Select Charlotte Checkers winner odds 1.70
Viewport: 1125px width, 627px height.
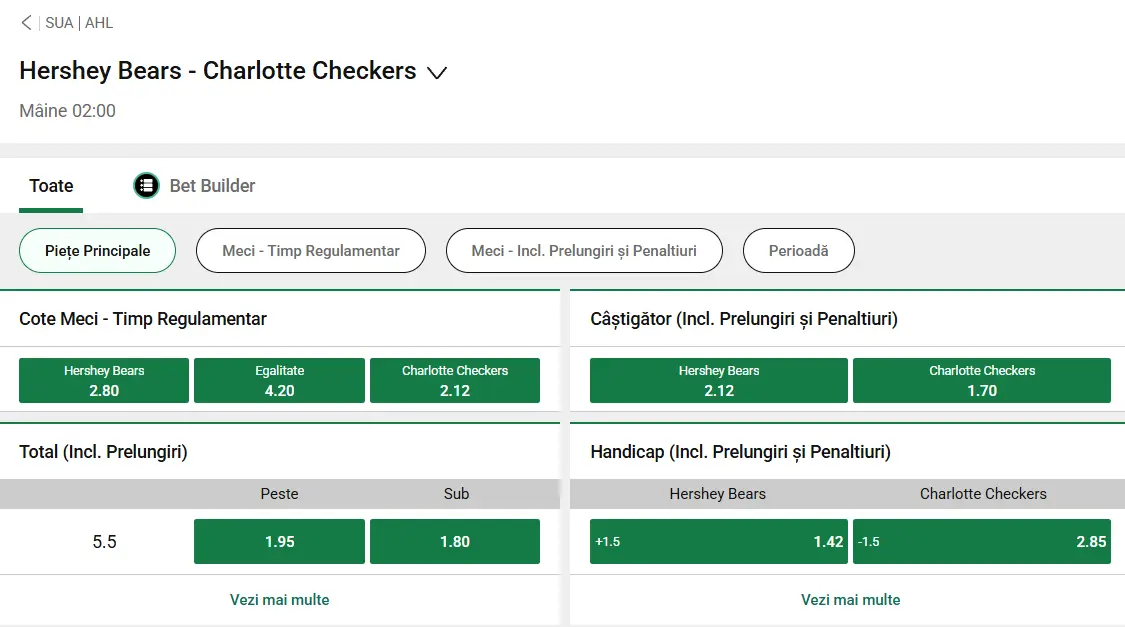(981, 380)
